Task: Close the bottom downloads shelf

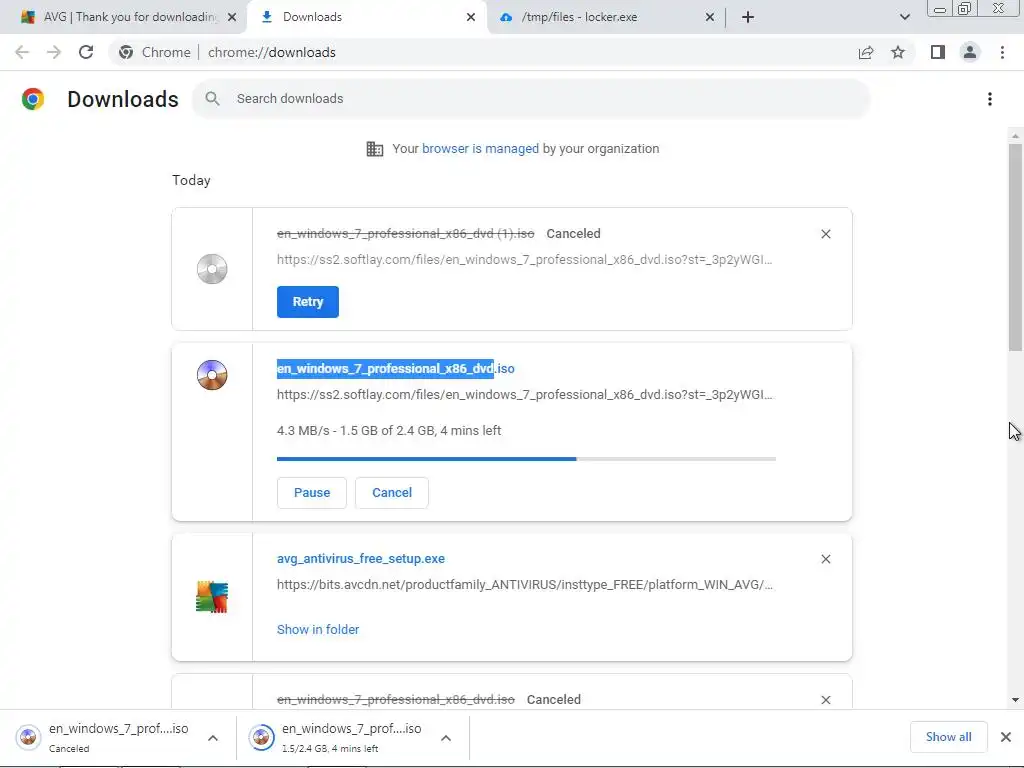Action: [x=1006, y=737]
